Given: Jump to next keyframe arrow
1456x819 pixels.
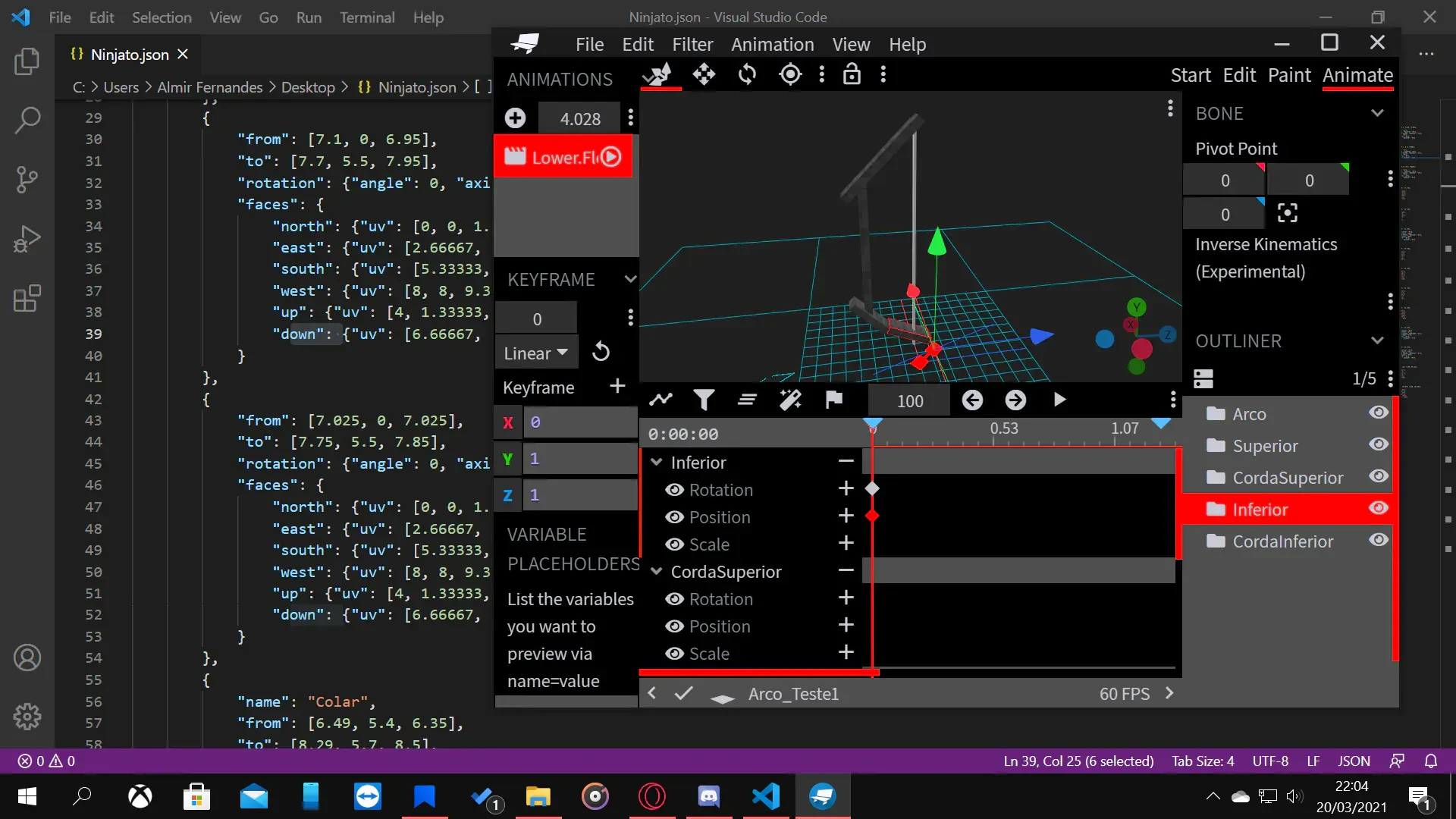Looking at the screenshot, I should pyautogui.click(x=1015, y=400).
